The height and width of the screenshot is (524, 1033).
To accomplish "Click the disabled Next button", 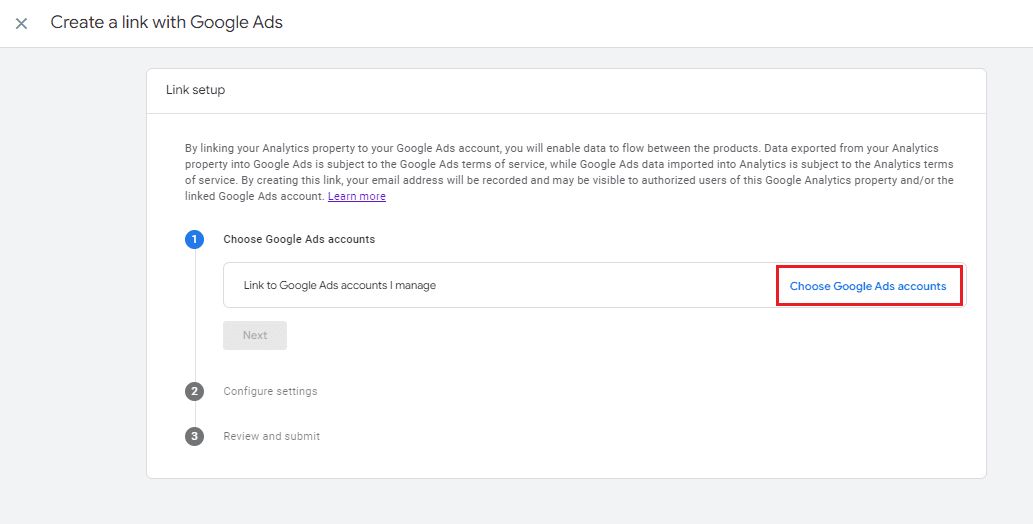I will point(255,335).
